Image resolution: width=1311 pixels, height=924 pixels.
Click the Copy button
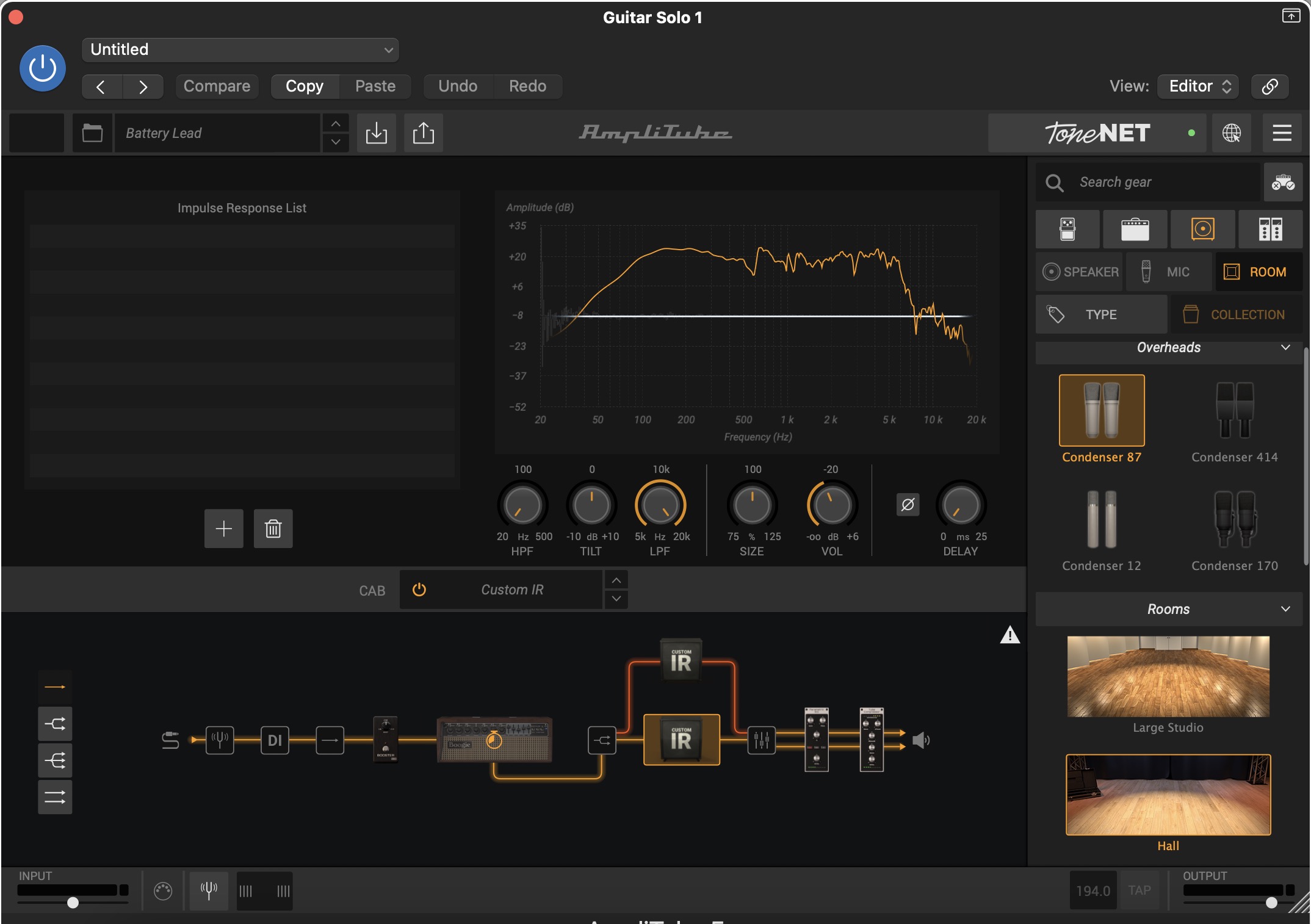click(304, 86)
